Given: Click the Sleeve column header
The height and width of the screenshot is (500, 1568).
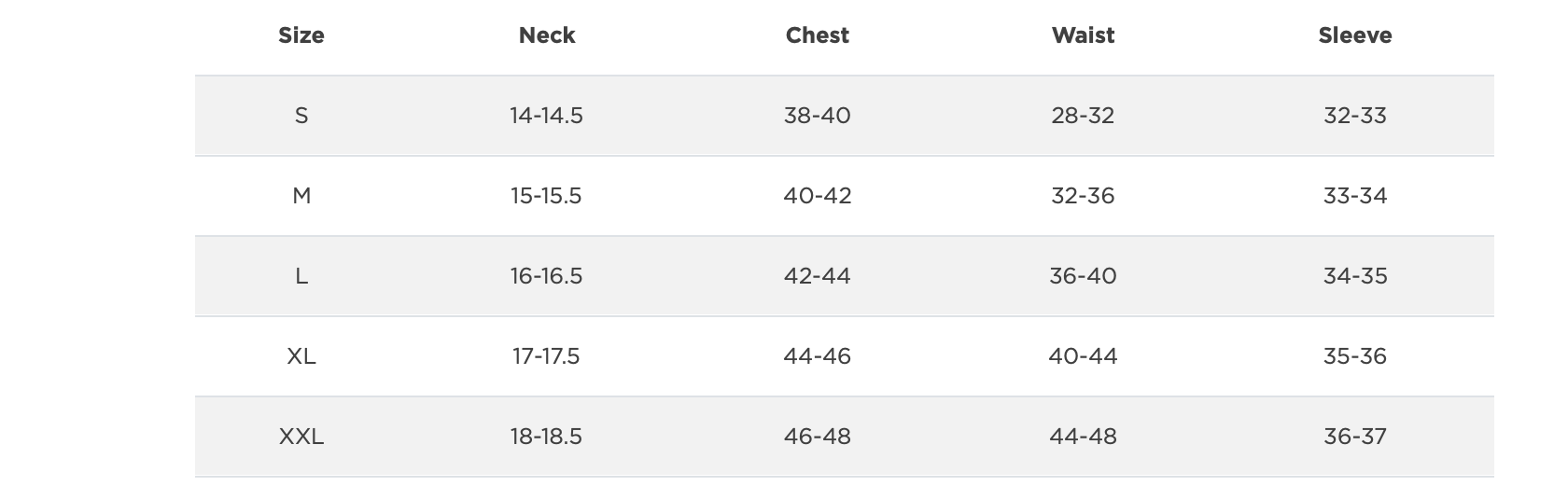Looking at the screenshot, I should coord(1355,35).
